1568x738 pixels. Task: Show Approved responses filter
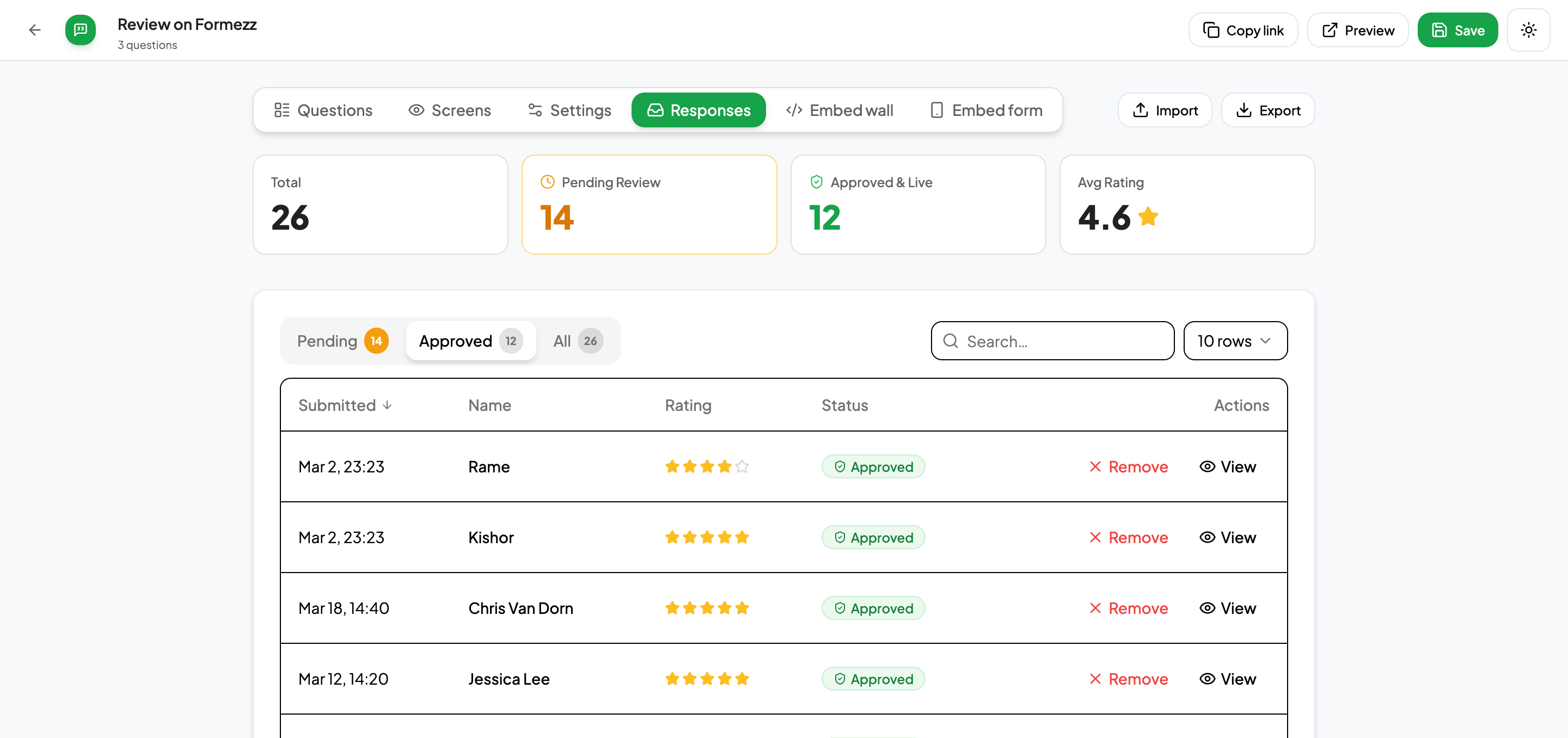[x=471, y=341]
